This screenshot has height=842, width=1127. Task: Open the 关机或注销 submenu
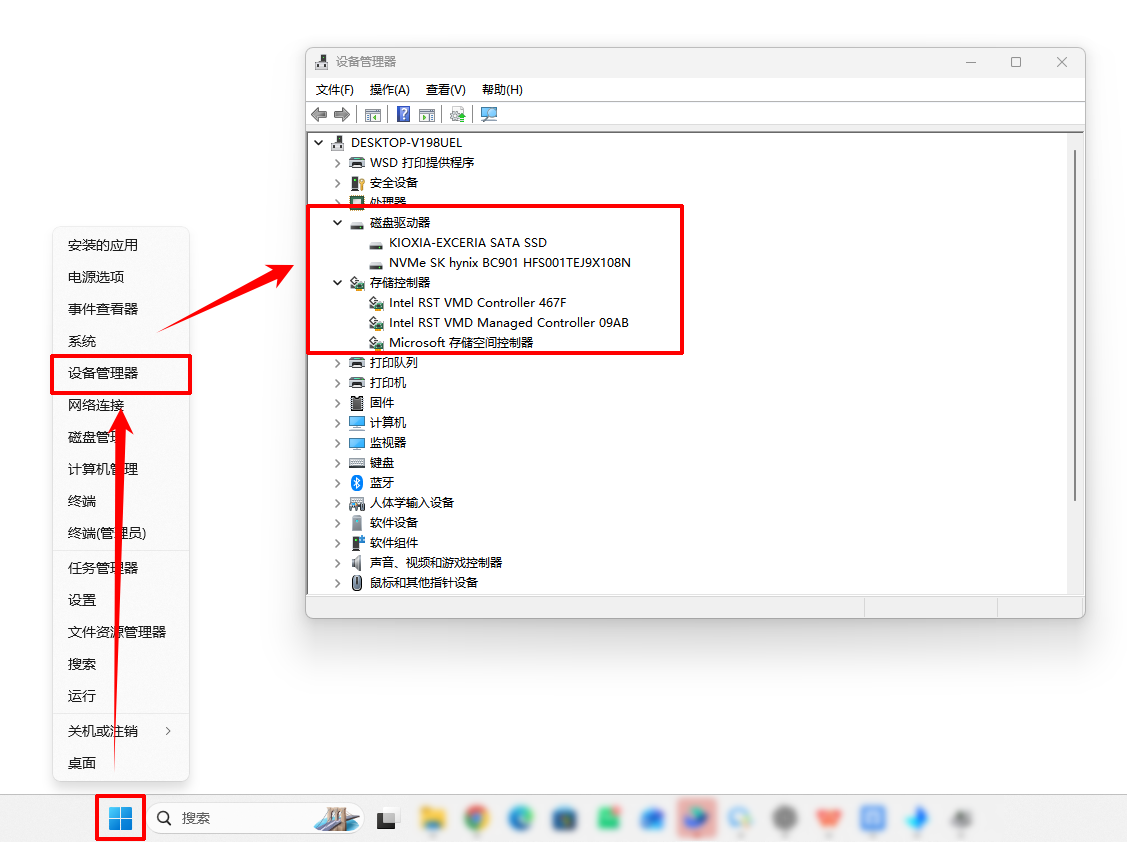121,731
